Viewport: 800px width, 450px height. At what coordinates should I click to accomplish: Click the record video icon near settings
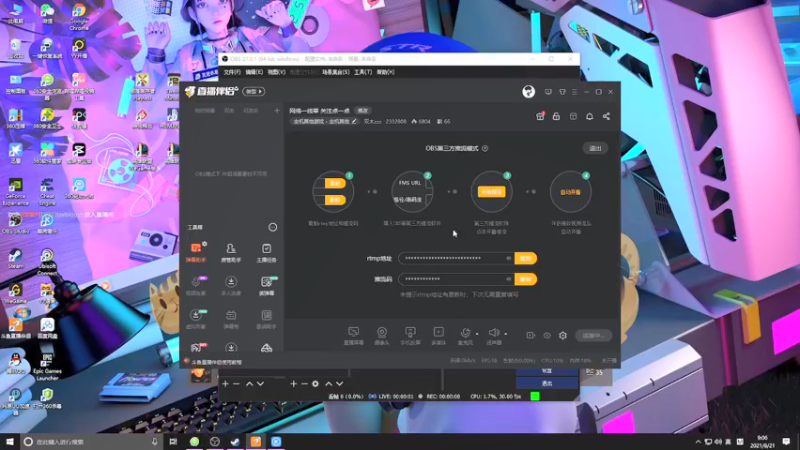531,335
